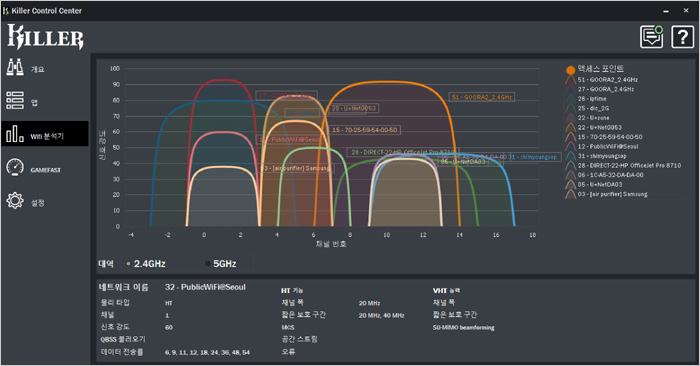The width and height of the screenshot is (700, 366).
Task: Click the 20 MHz, 40 MHz value
Action: (x=381, y=316)
